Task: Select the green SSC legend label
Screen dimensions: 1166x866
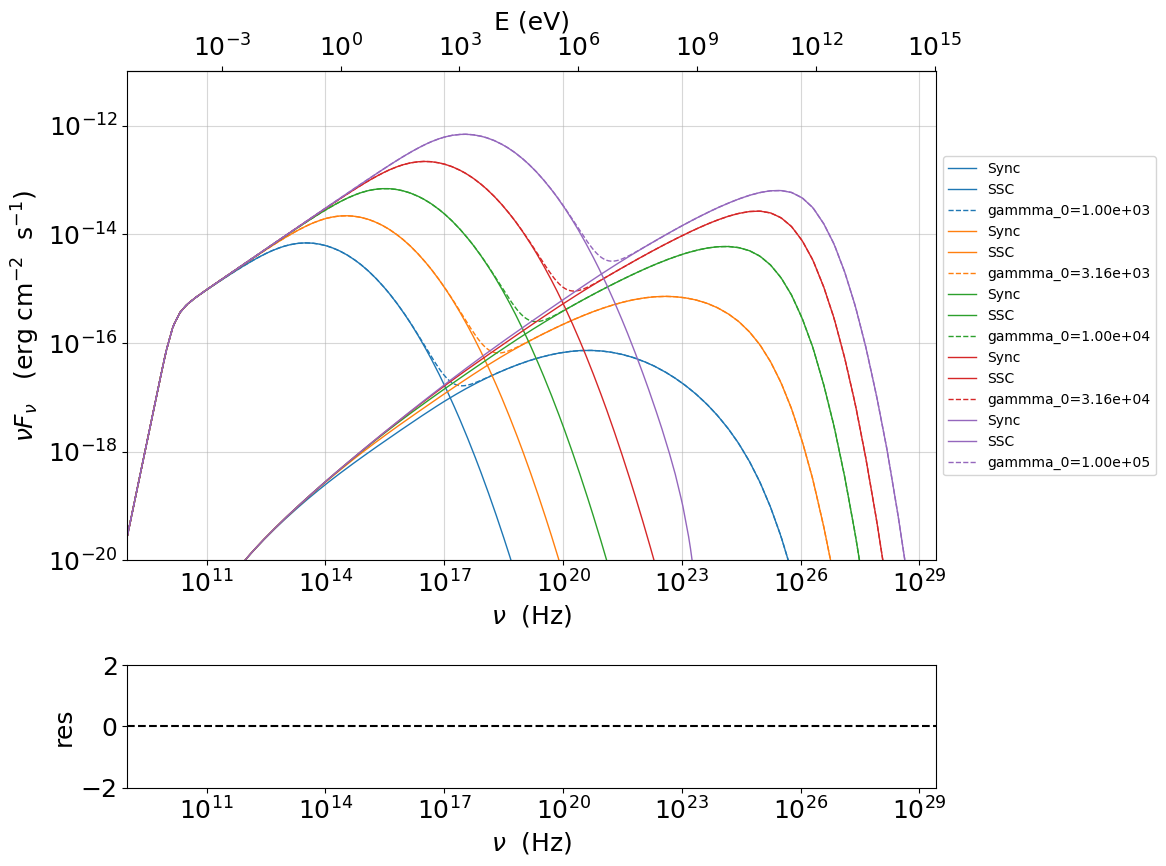Action: (x=1000, y=315)
